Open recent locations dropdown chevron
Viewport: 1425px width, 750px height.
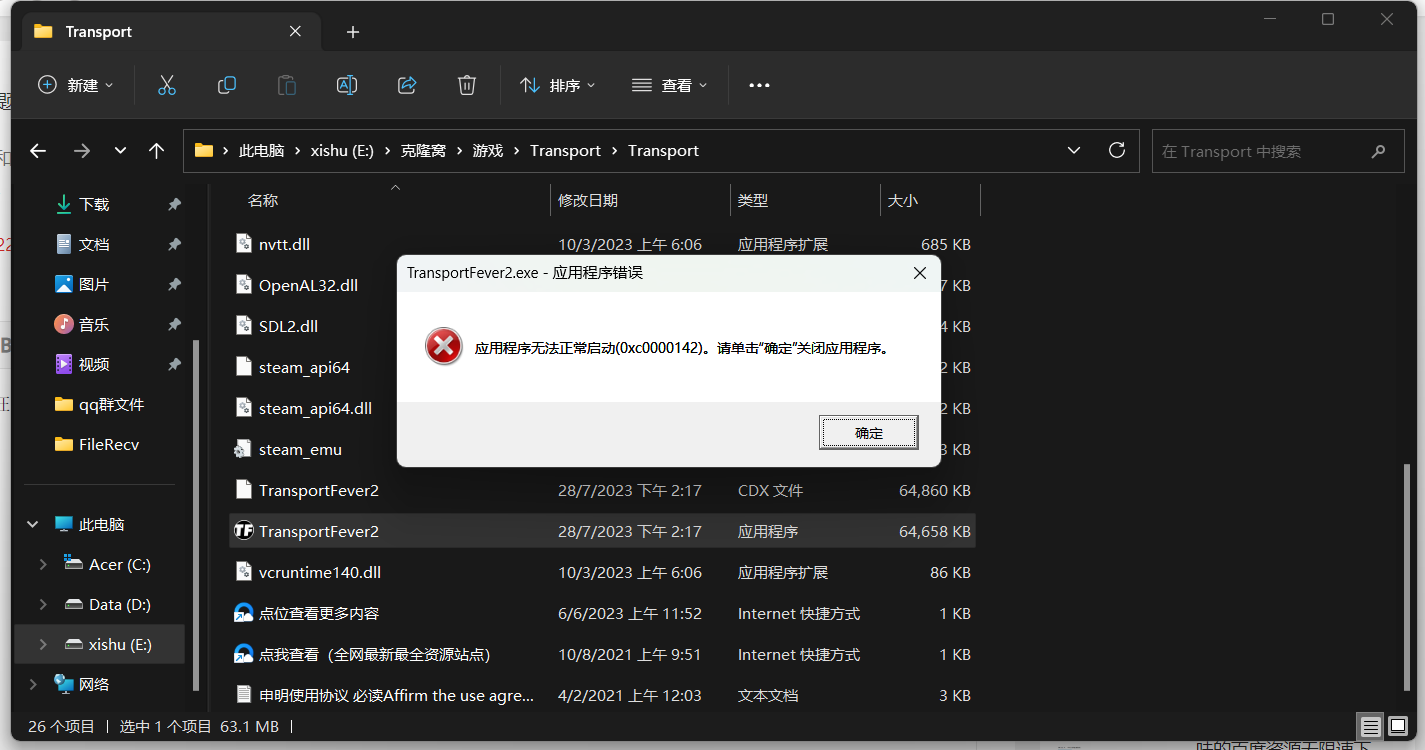point(120,151)
